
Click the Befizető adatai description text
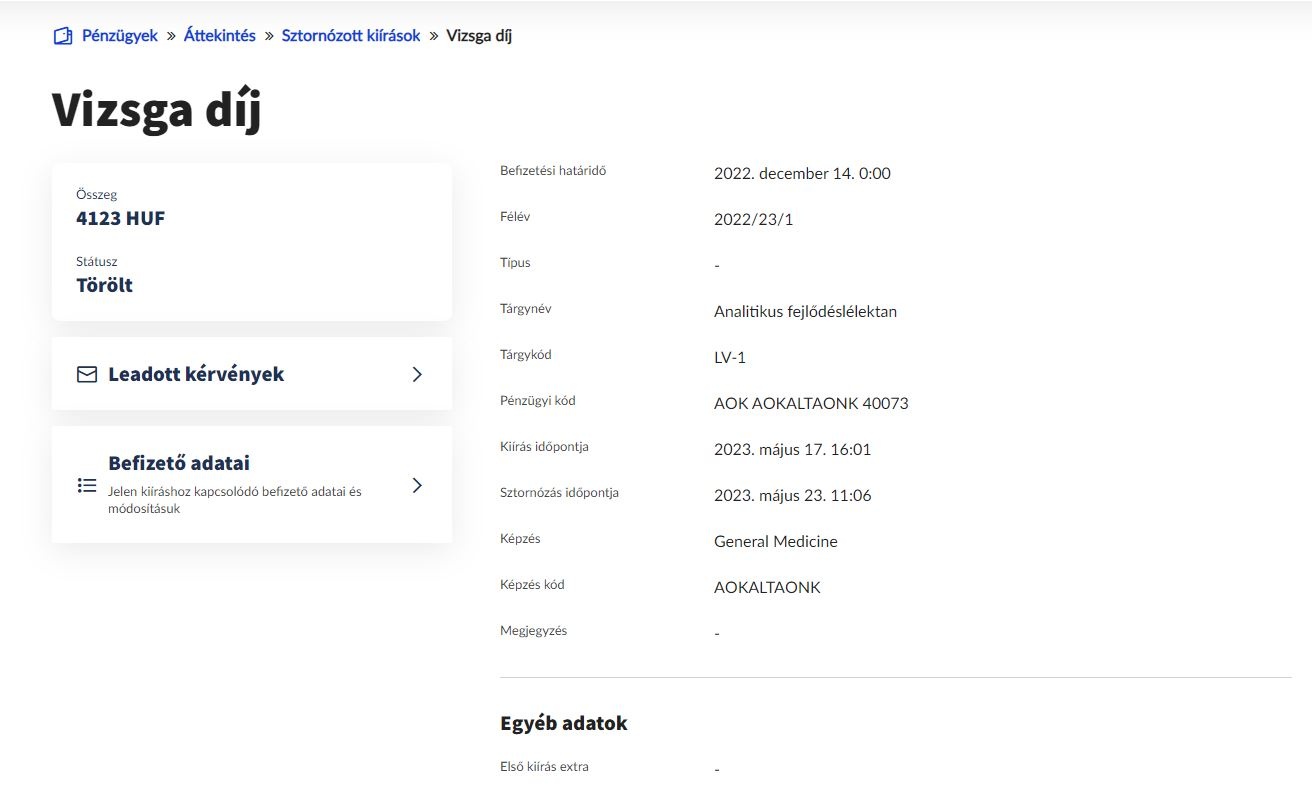click(x=234, y=500)
